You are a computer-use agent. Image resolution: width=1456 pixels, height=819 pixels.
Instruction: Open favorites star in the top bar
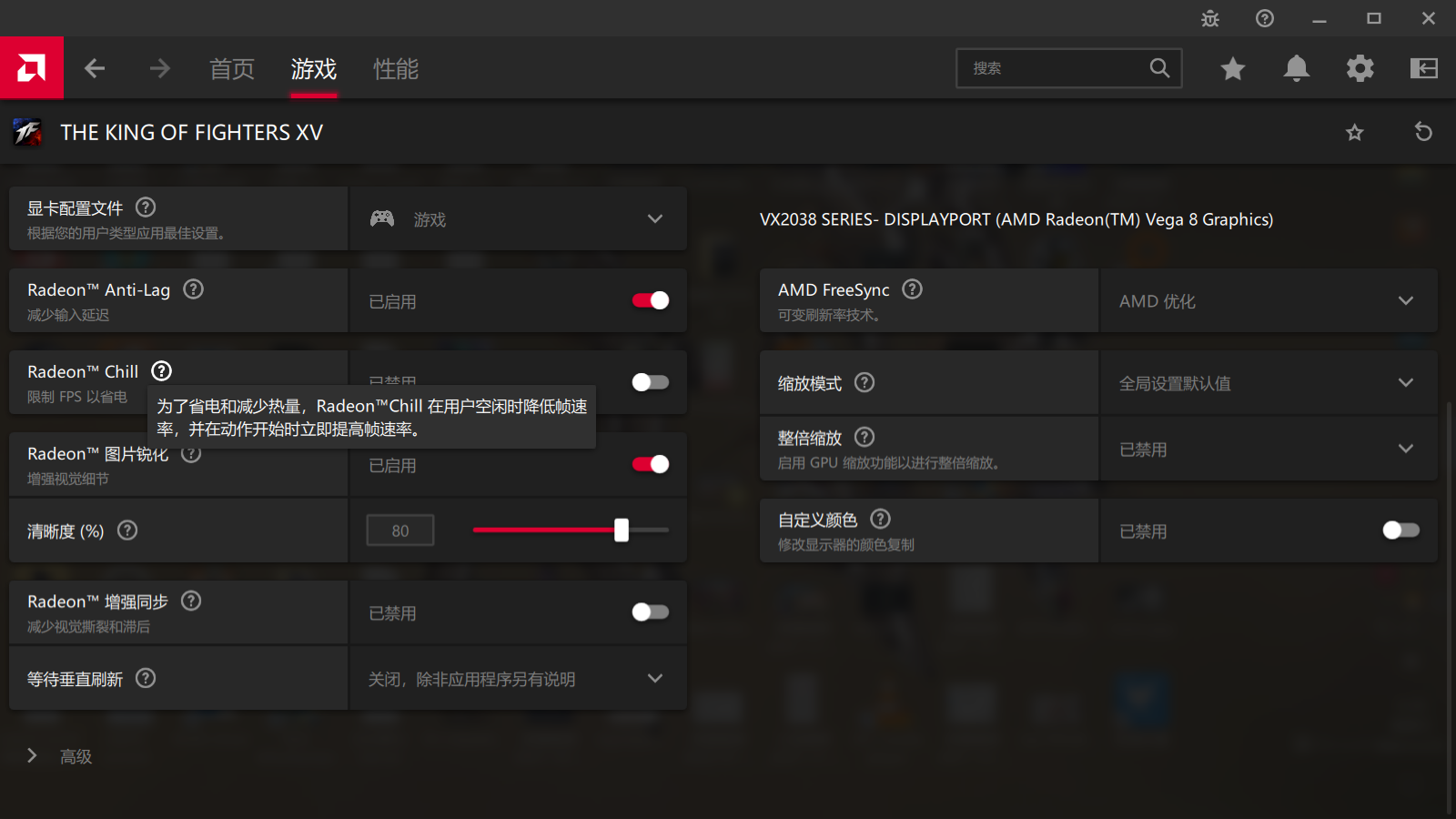[x=1233, y=68]
